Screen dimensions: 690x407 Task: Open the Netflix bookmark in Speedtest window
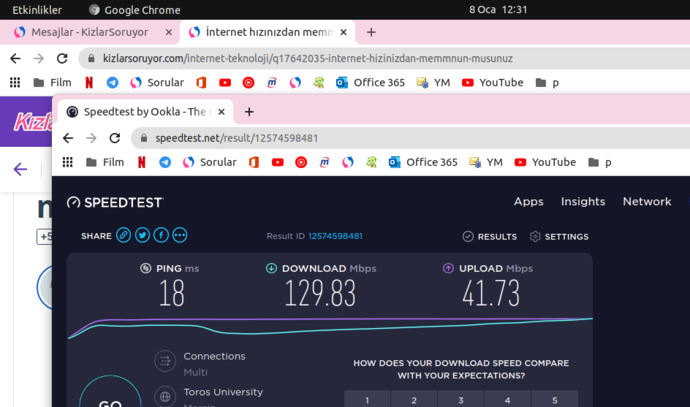click(x=141, y=162)
